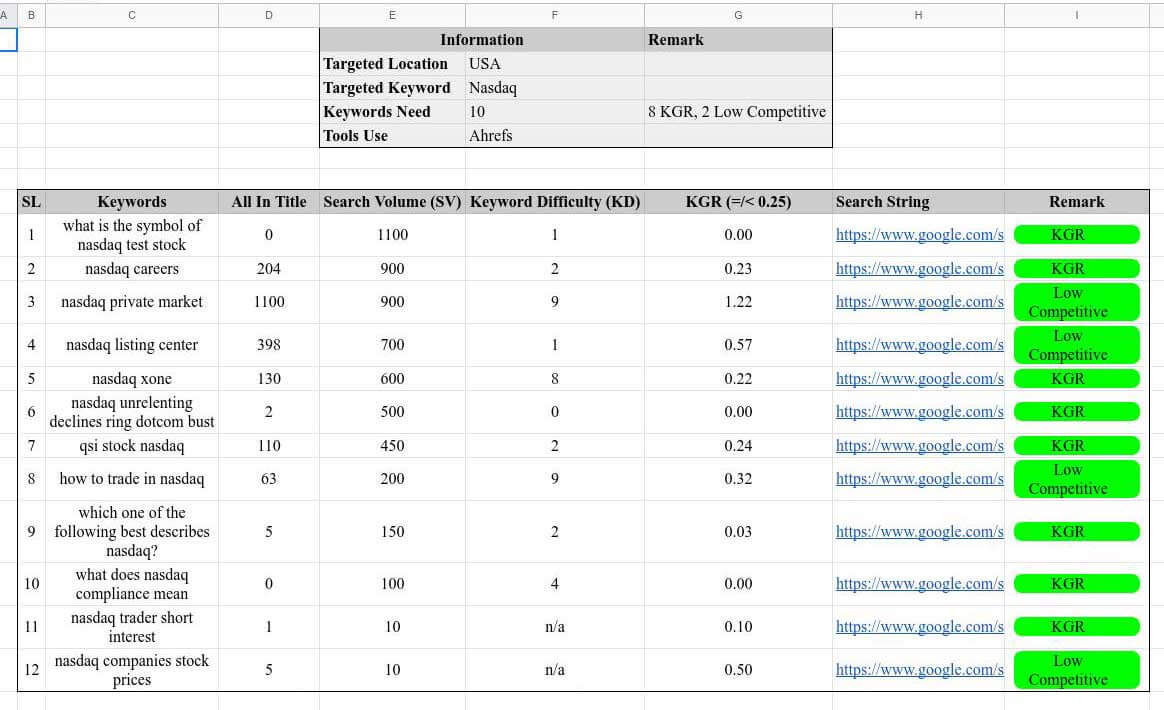Select column header E

coord(391,15)
